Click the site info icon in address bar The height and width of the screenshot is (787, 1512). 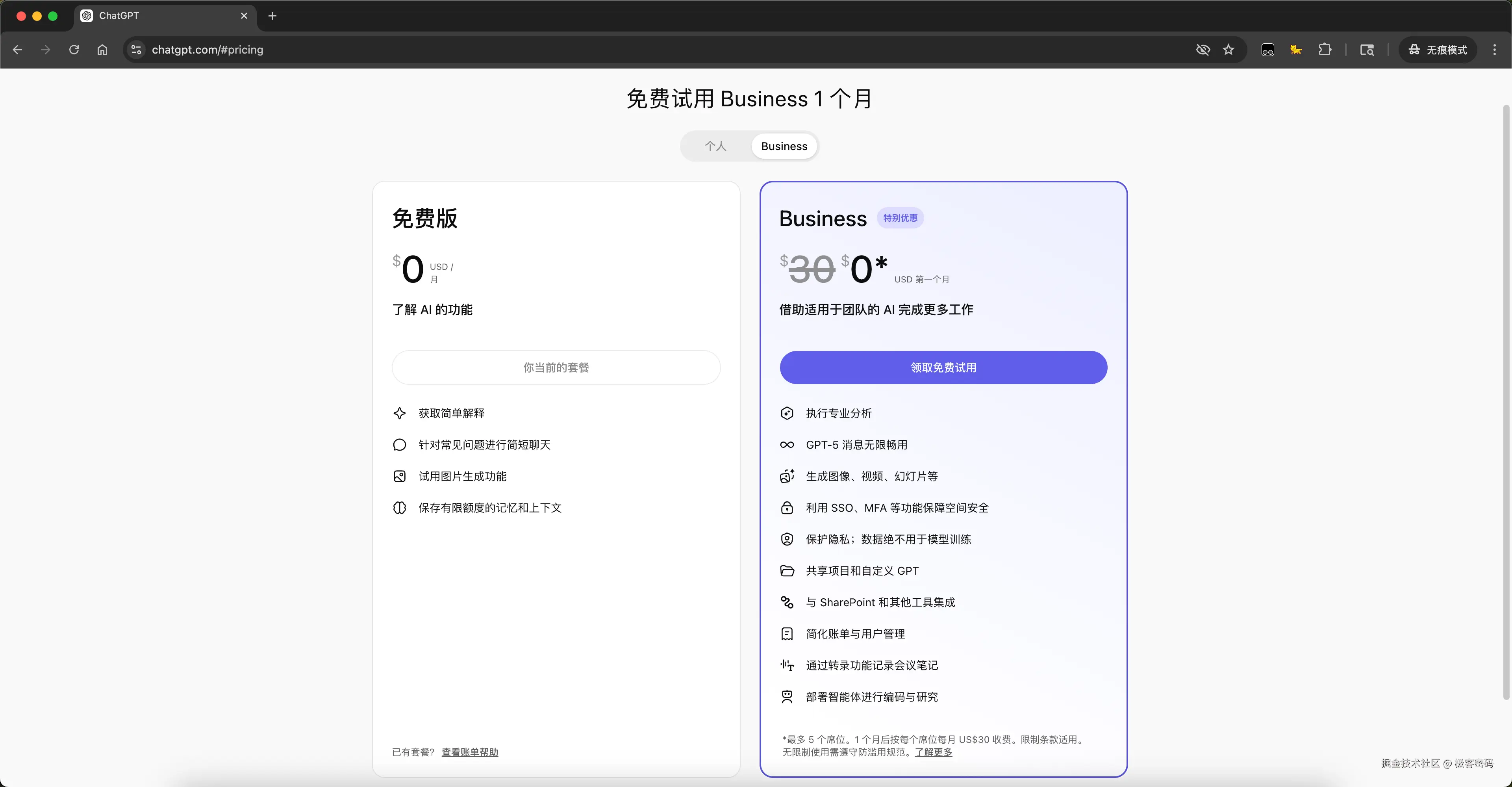coord(136,50)
